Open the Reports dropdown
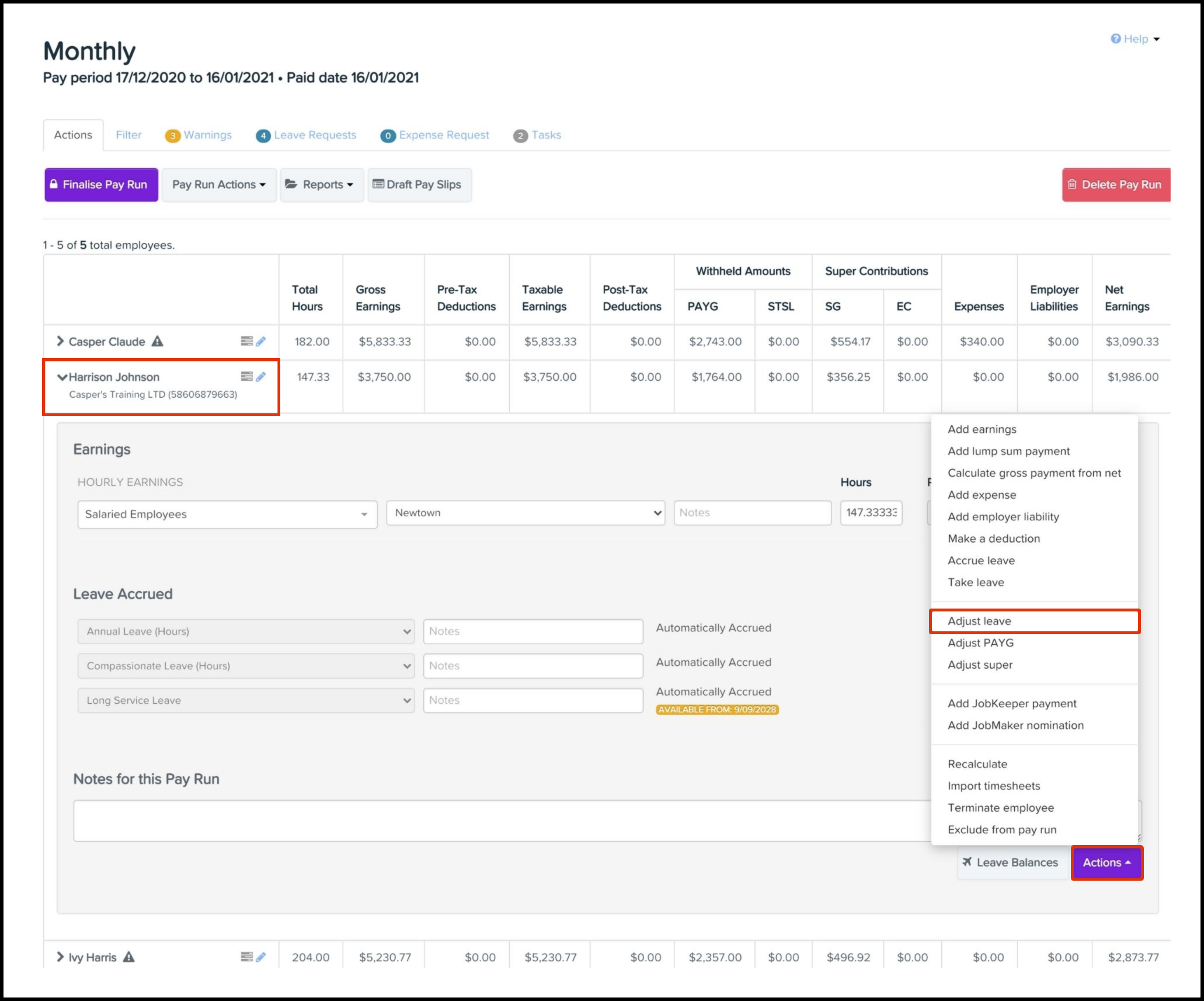Screen dimensions: 1204x1001 (322, 185)
